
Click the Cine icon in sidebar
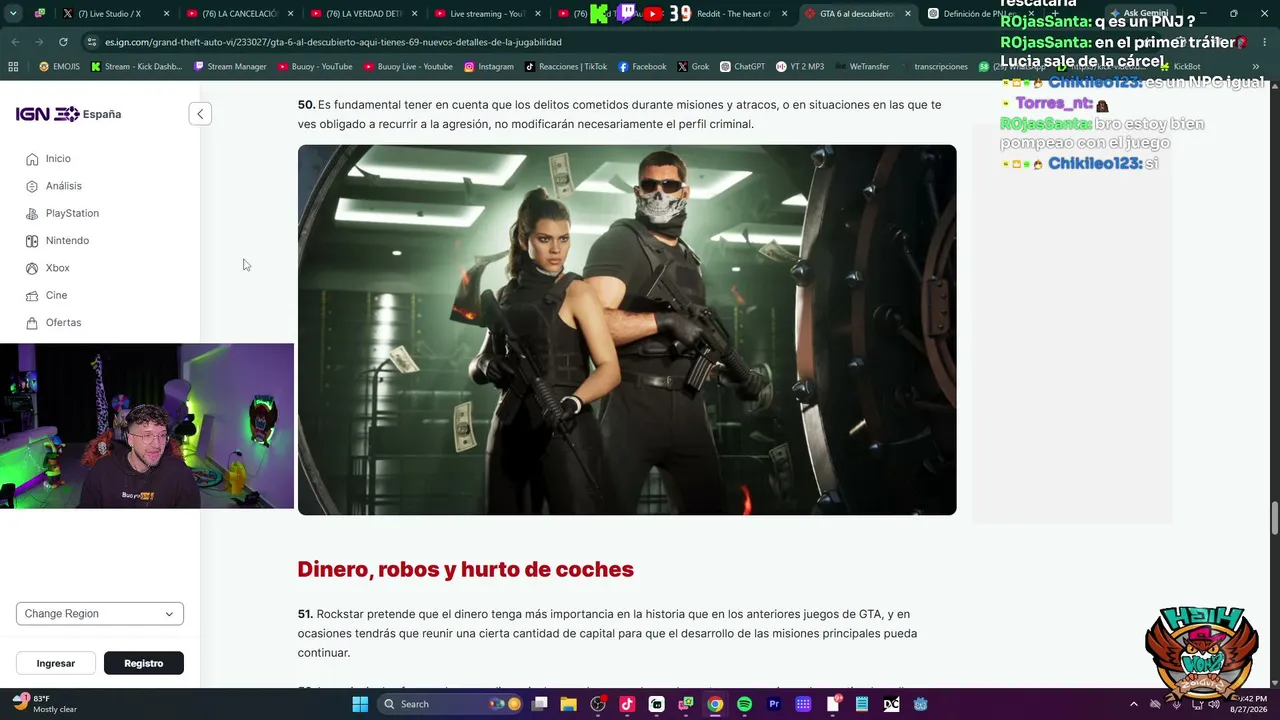33,295
